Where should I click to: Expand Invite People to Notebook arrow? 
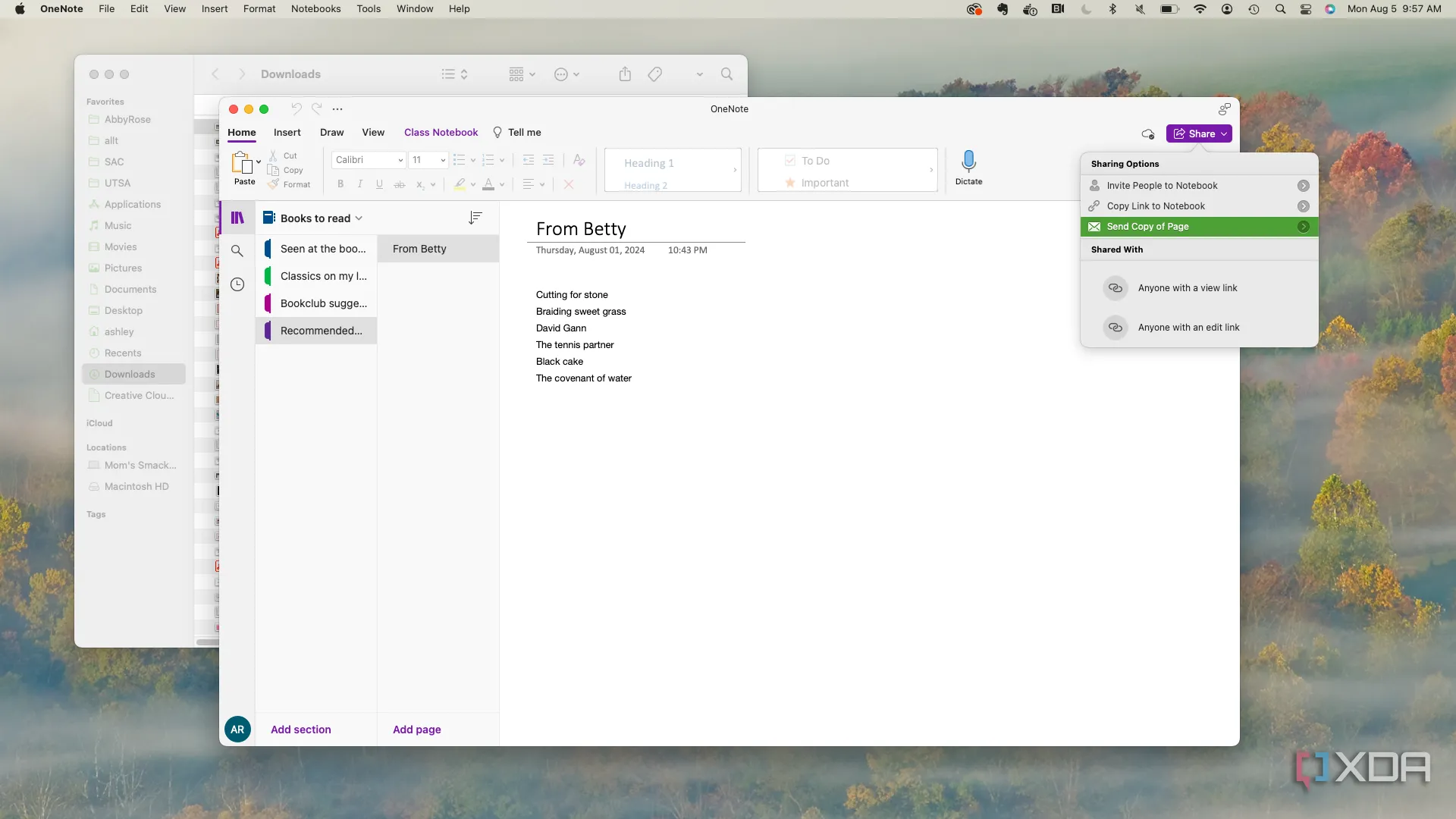coord(1303,186)
